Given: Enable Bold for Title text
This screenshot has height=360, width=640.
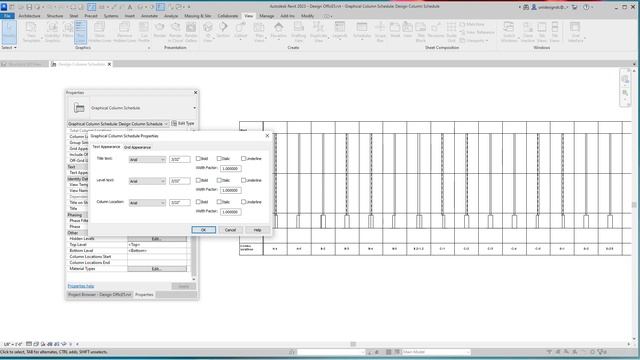Looking at the screenshot, I should click(x=198, y=158).
